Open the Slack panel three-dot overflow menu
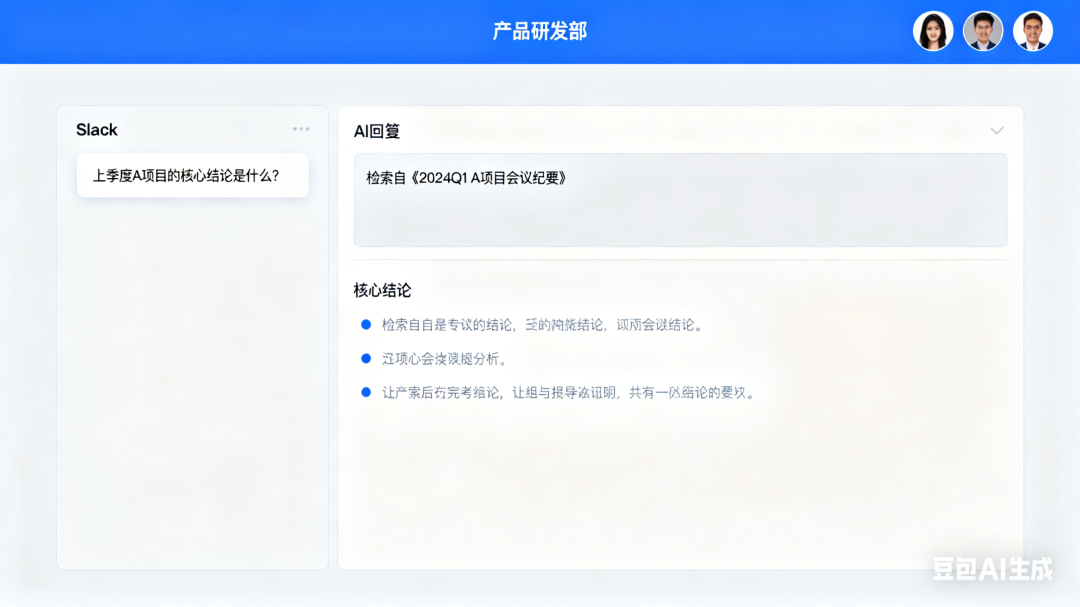This screenshot has width=1080, height=607. (x=299, y=128)
